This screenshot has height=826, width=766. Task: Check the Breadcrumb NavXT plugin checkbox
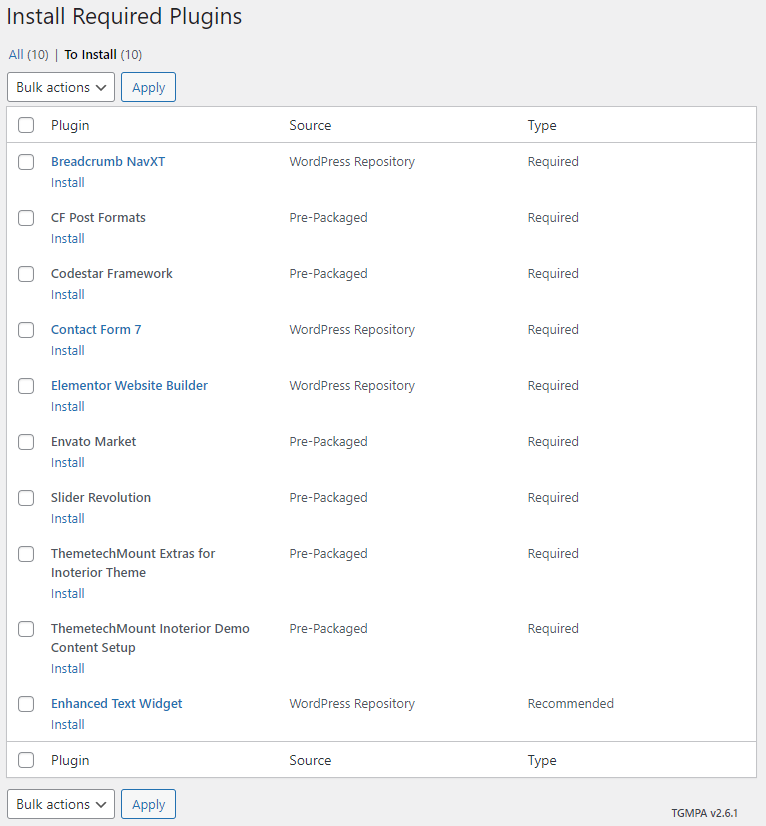click(x=26, y=162)
